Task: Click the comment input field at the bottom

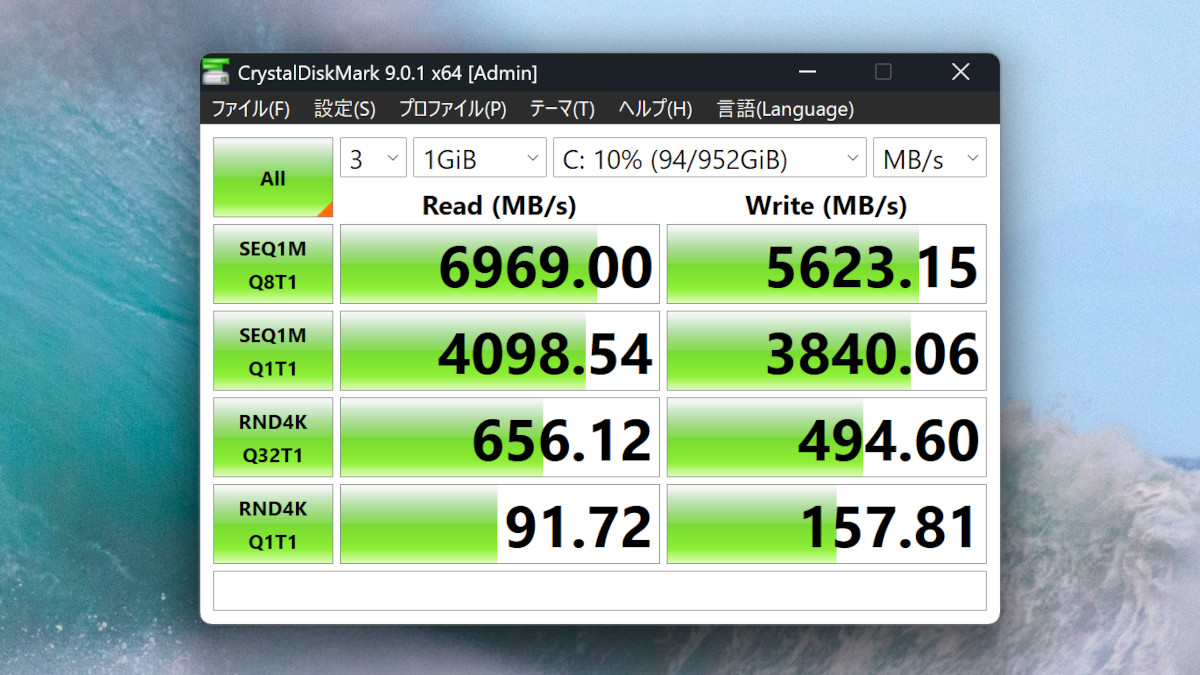Action: click(600, 590)
